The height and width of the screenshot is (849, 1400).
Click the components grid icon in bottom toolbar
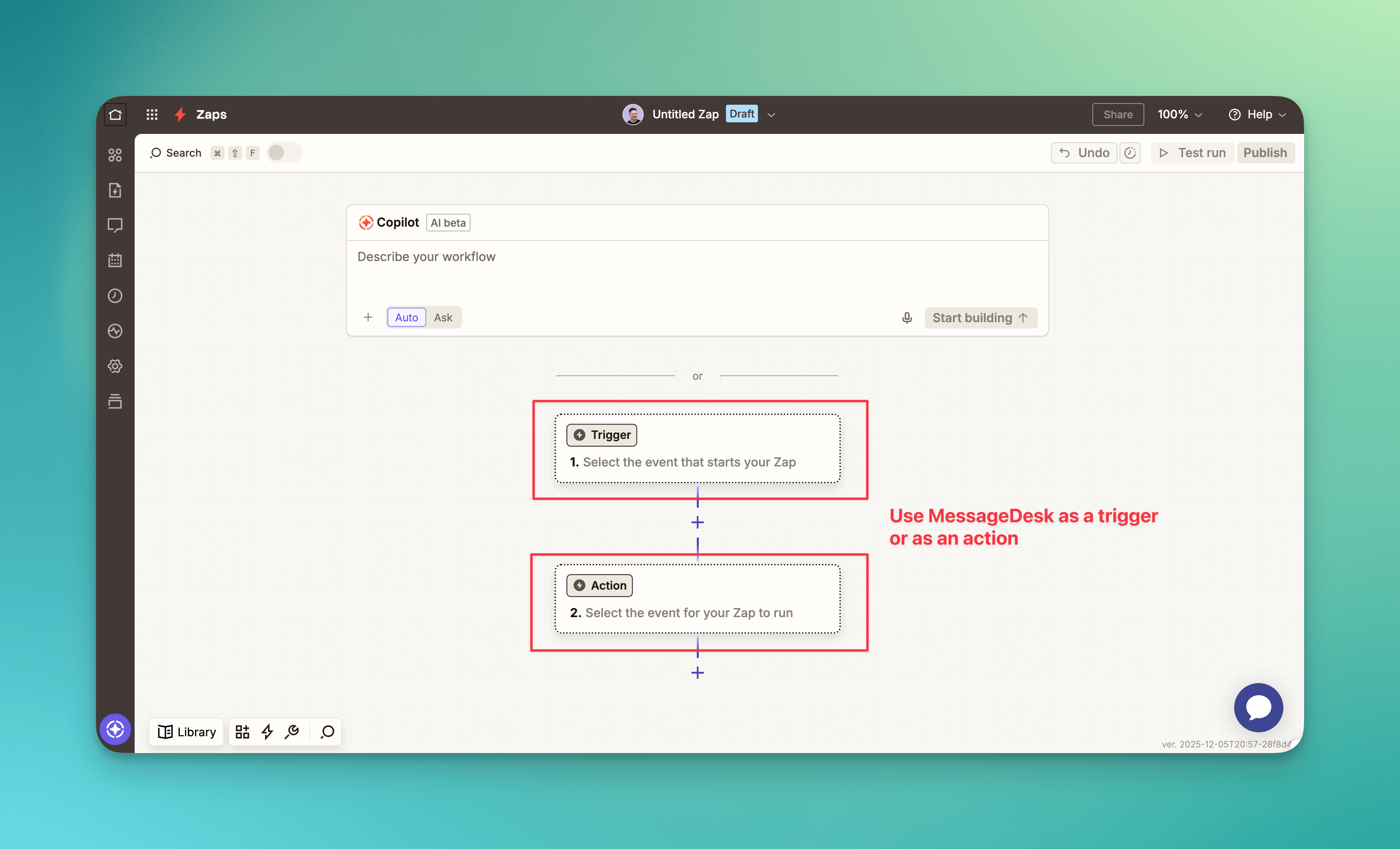pos(243,731)
